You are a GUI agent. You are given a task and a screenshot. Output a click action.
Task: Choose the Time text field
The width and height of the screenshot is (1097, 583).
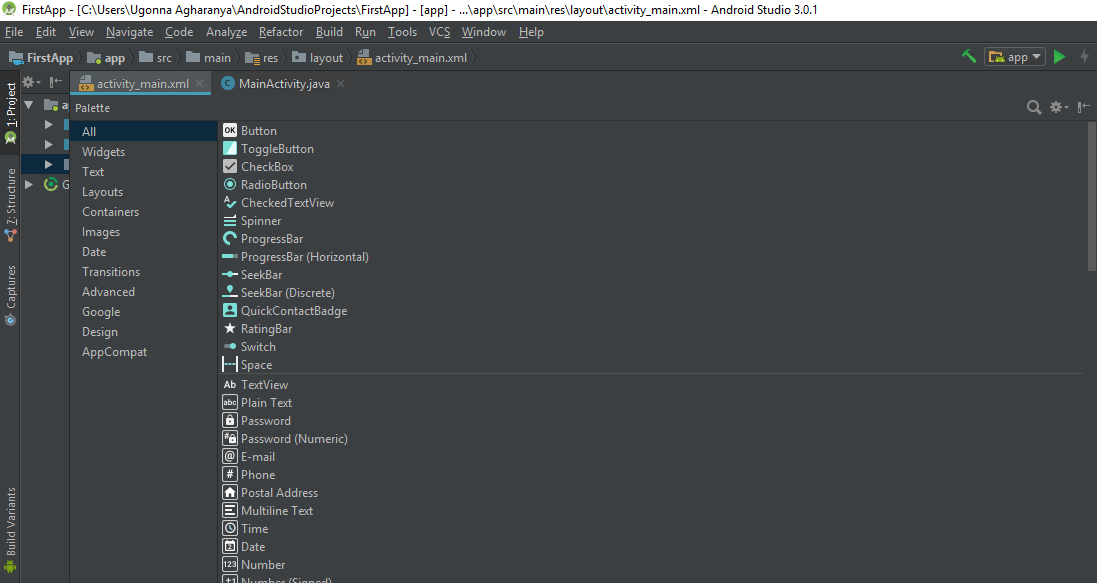click(x=246, y=529)
